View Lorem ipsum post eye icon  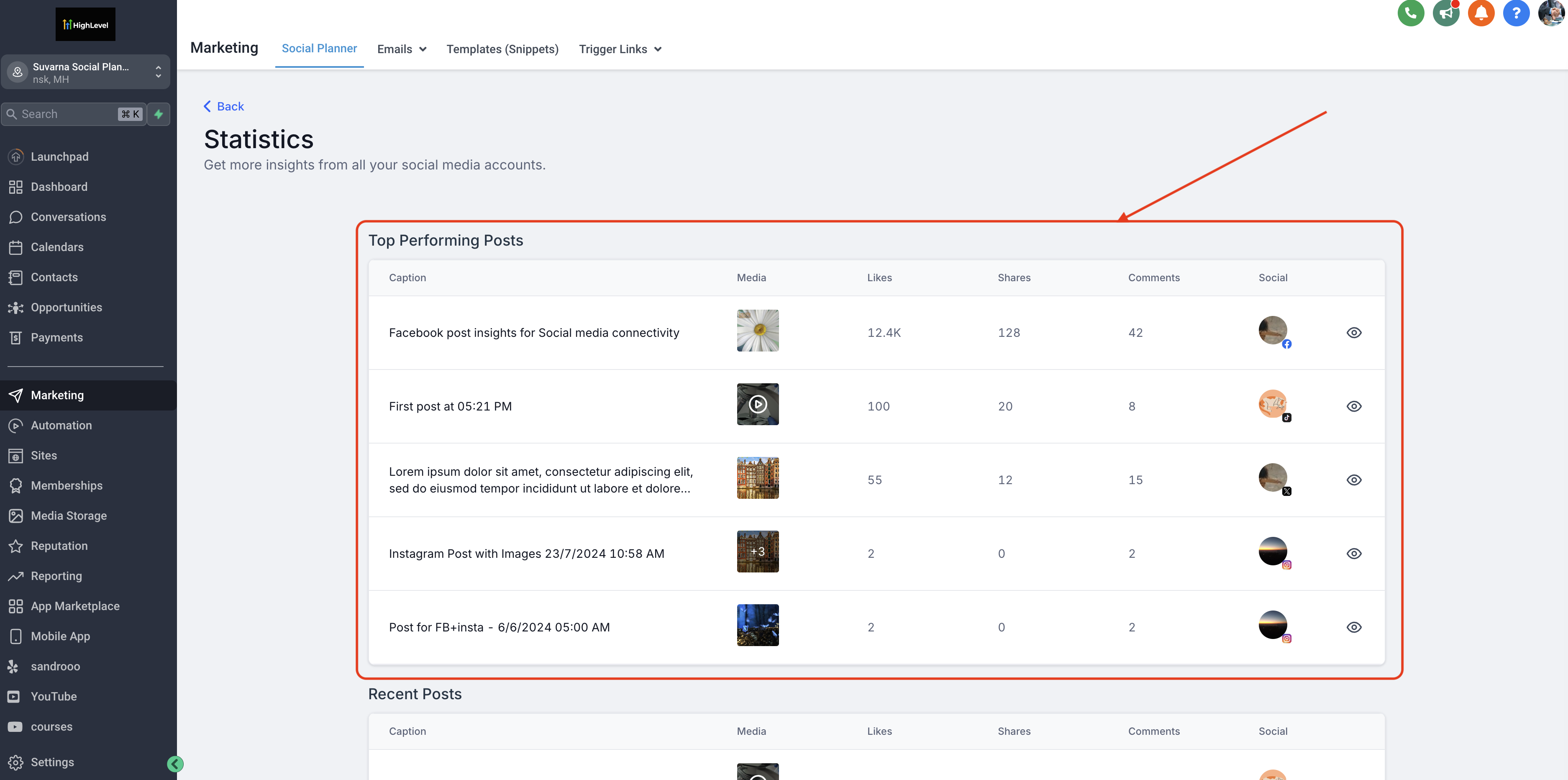pyautogui.click(x=1354, y=480)
